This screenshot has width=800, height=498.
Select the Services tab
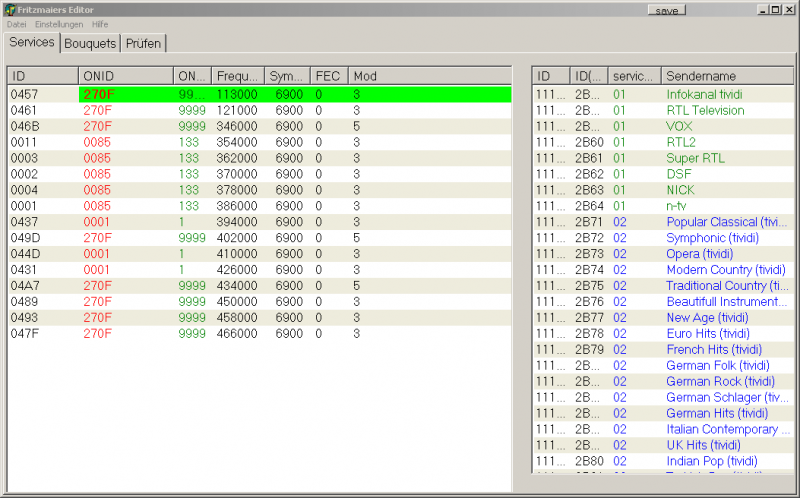click(x=32, y=42)
